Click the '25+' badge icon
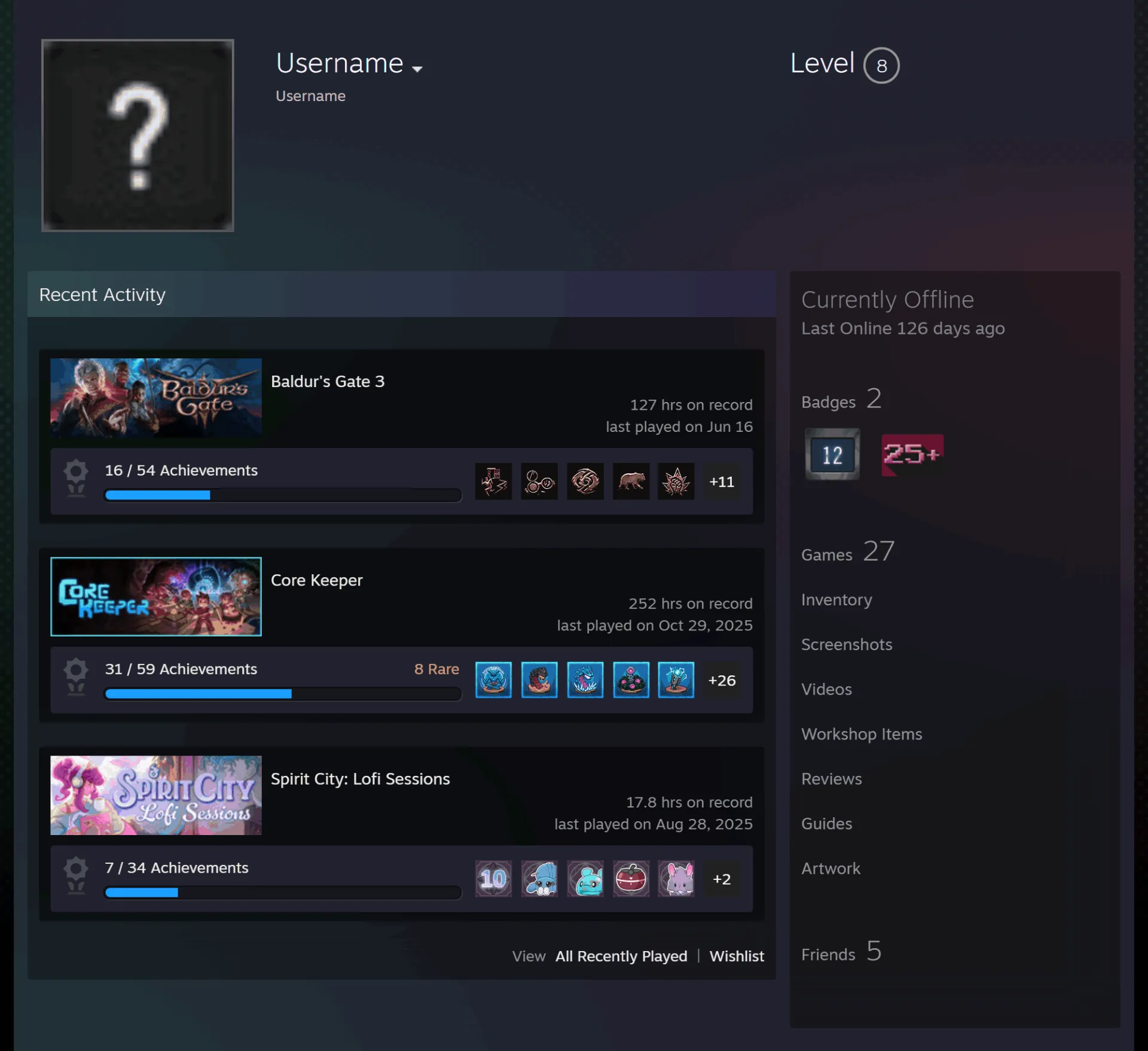The image size is (1148, 1051). pyautogui.click(x=912, y=455)
